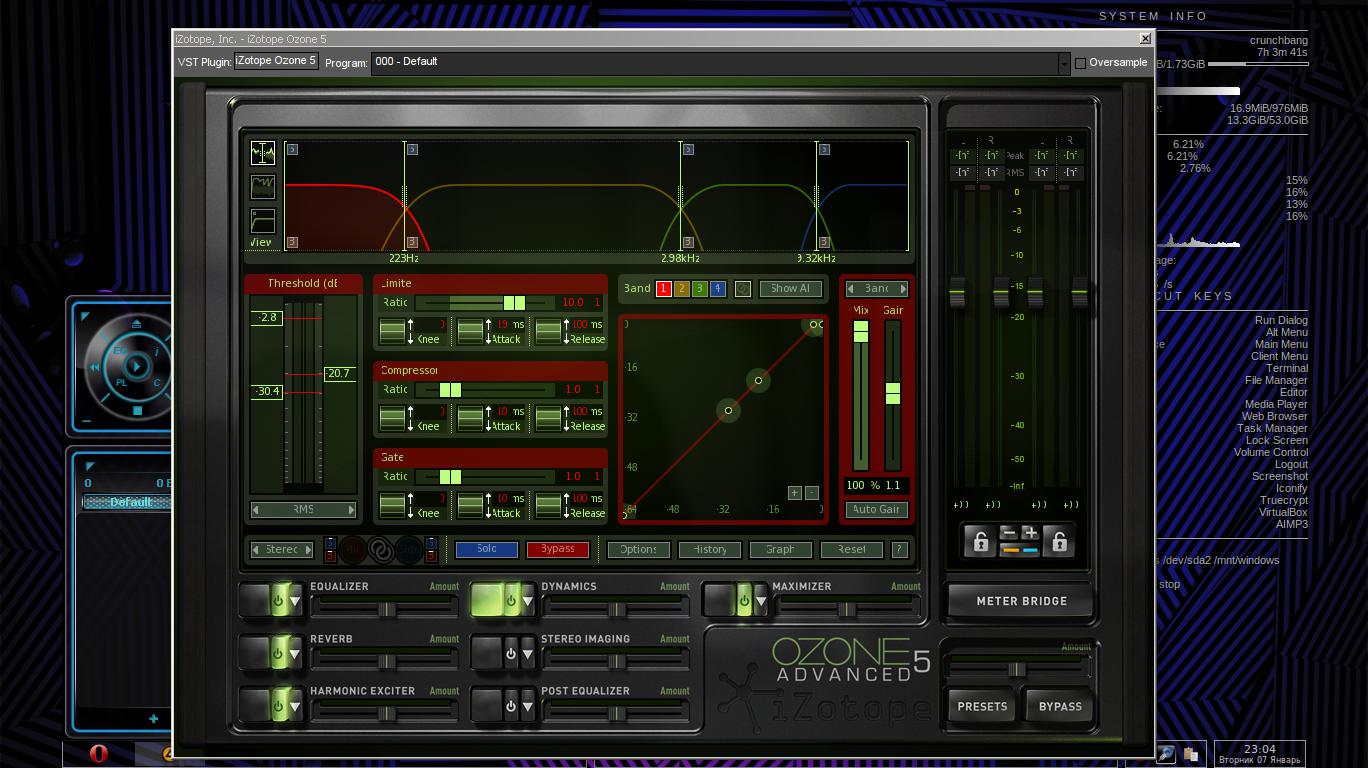Viewport: 1368px width, 768px height.
Task: Click the Mix slider handle
Action: tap(860, 332)
